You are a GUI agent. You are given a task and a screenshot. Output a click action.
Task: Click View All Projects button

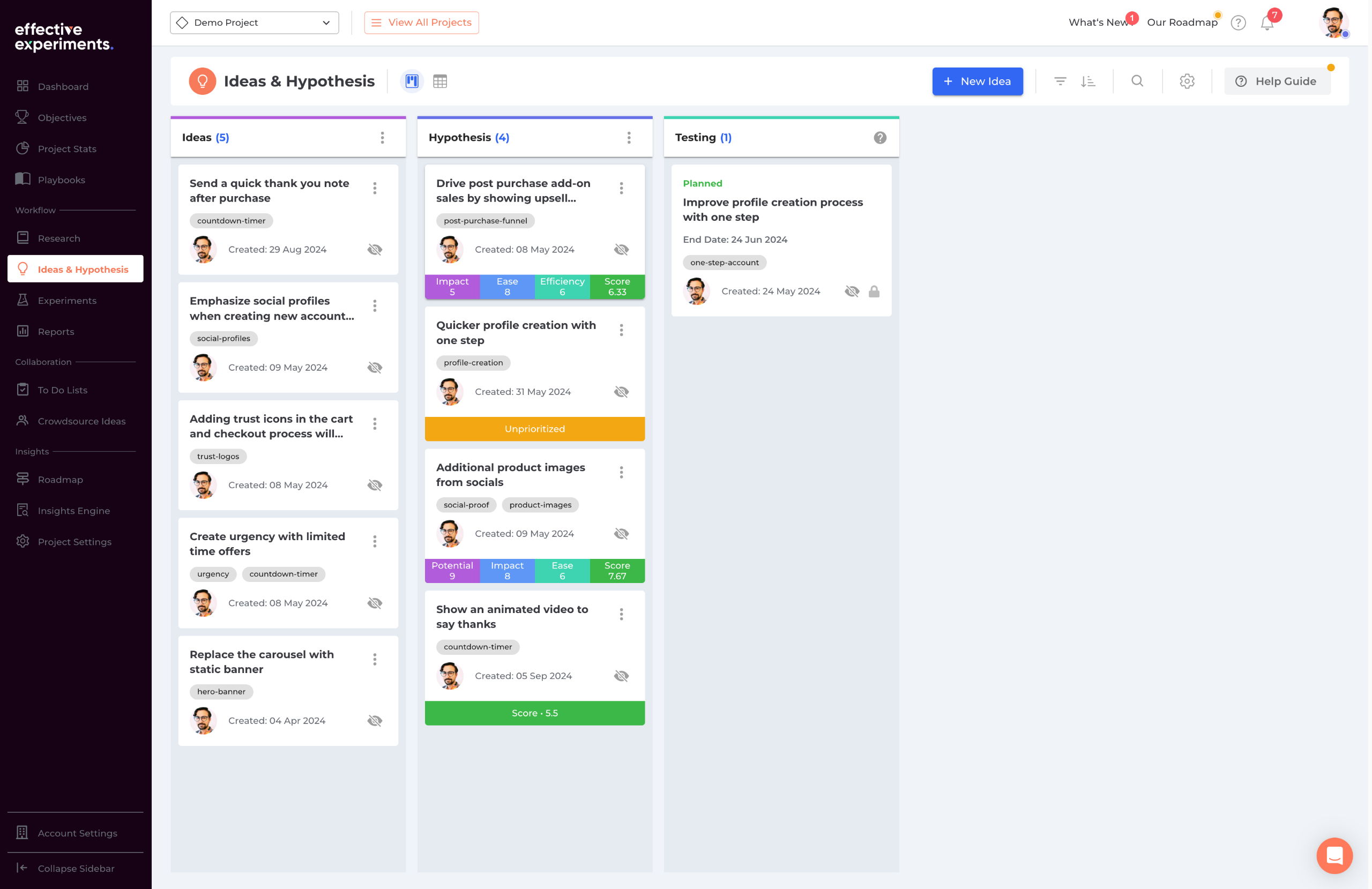[x=421, y=23]
